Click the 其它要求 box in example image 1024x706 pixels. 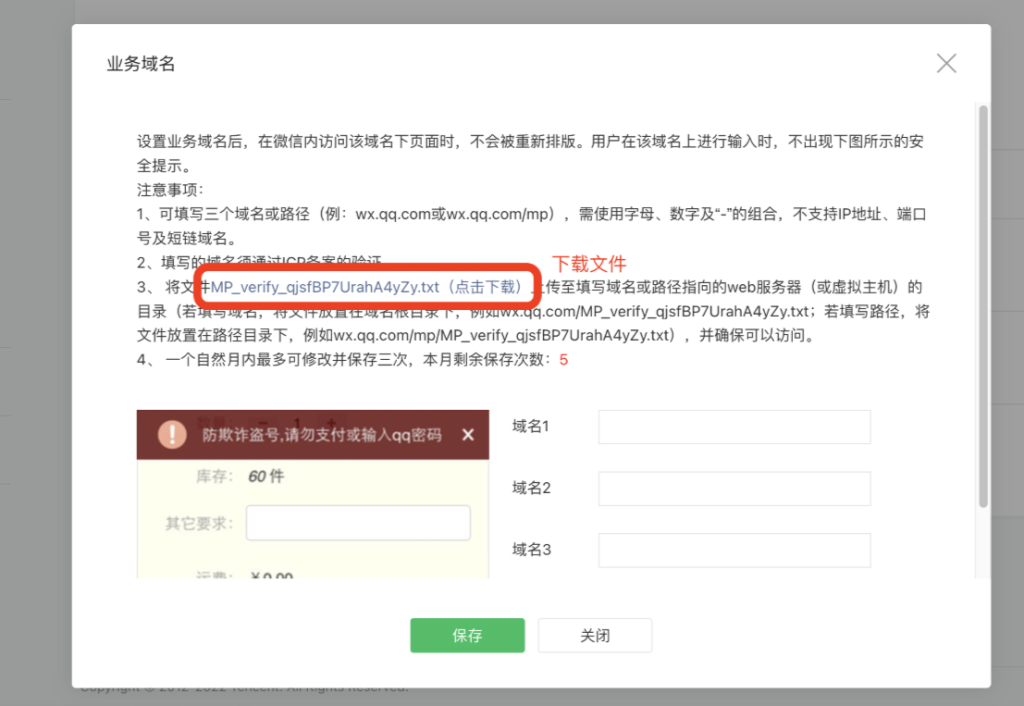click(x=358, y=523)
